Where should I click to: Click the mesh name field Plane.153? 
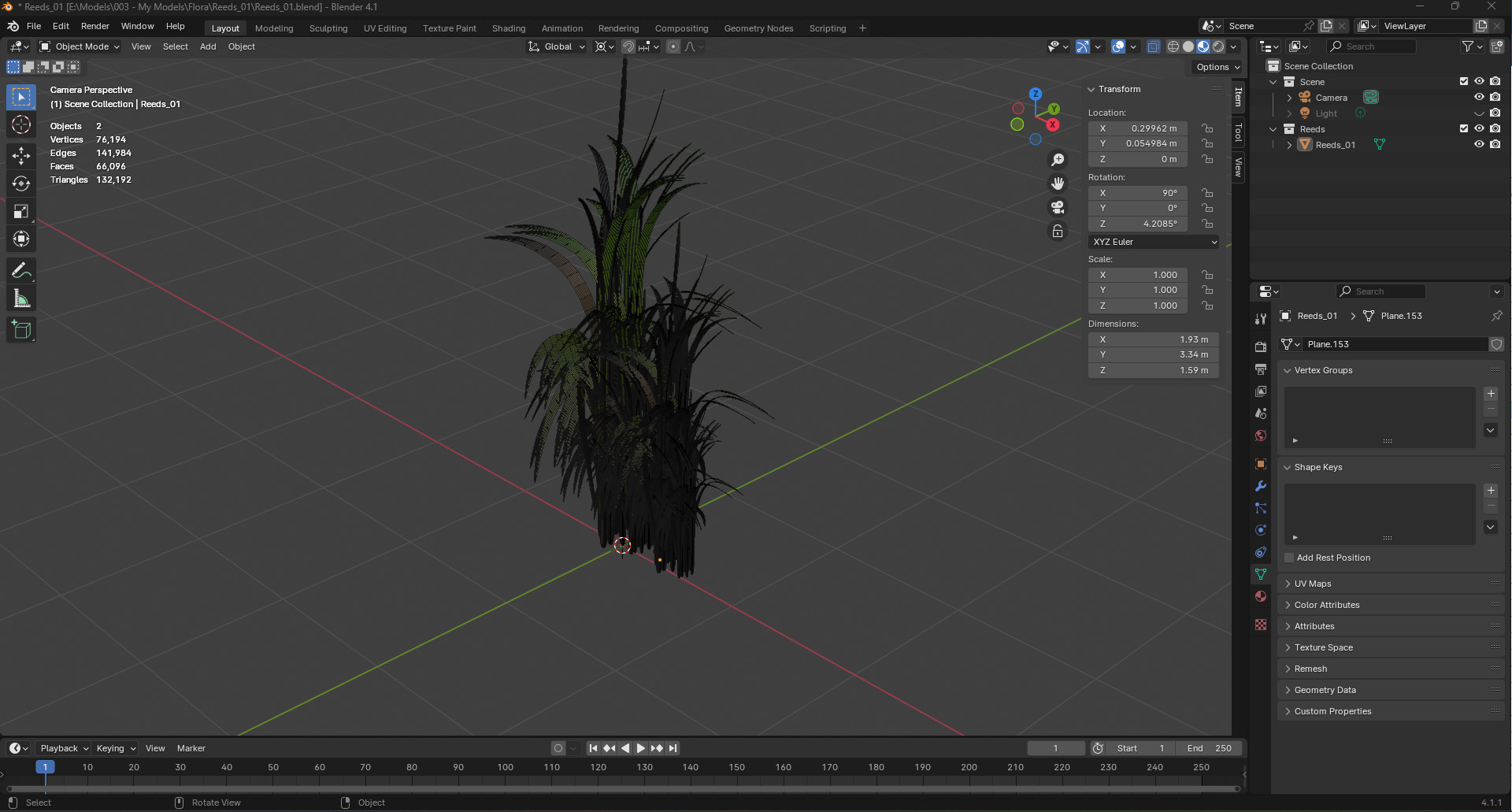click(1395, 344)
